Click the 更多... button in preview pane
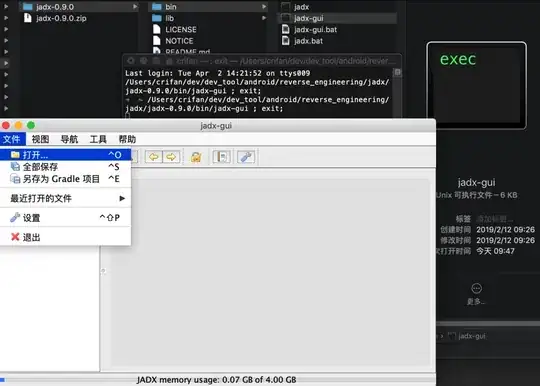The image size is (540, 386). (477, 294)
